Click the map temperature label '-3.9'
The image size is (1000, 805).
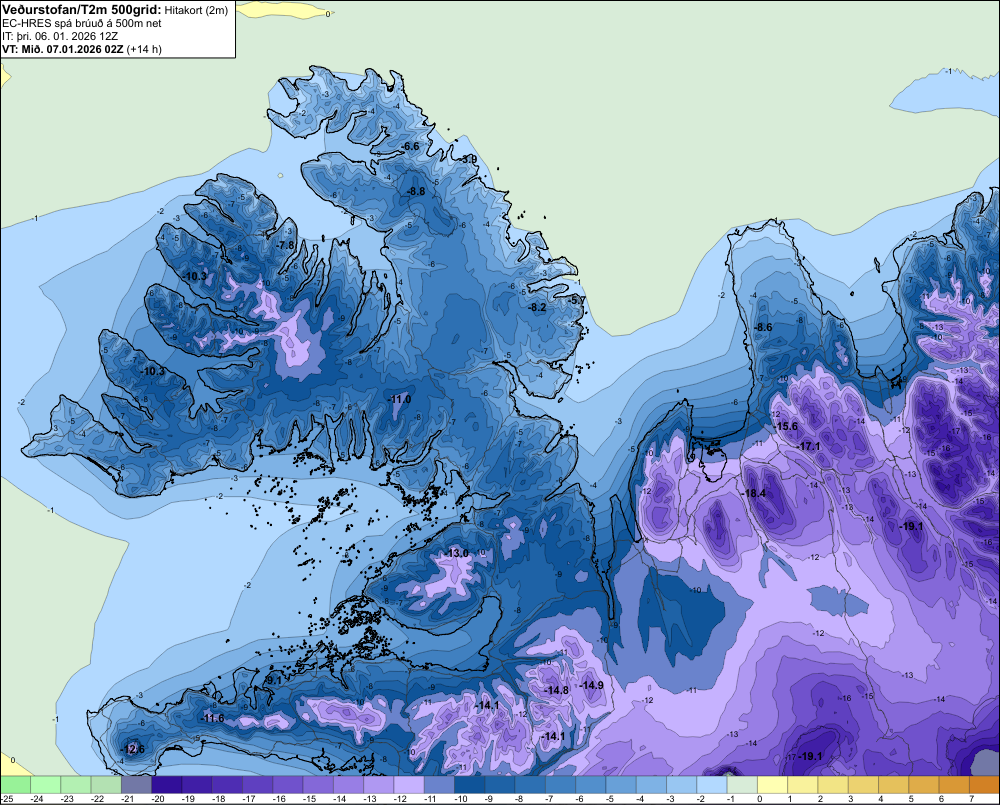click(x=469, y=159)
